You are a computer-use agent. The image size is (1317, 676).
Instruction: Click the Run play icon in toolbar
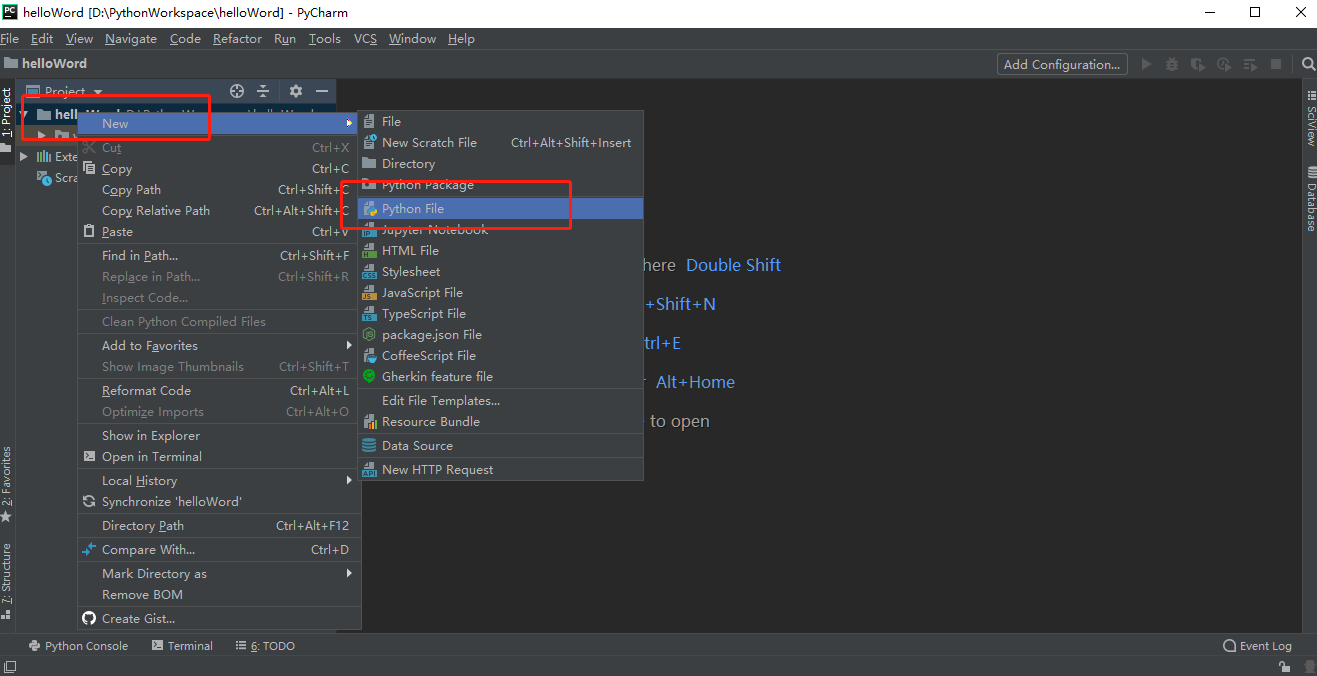(1146, 64)
